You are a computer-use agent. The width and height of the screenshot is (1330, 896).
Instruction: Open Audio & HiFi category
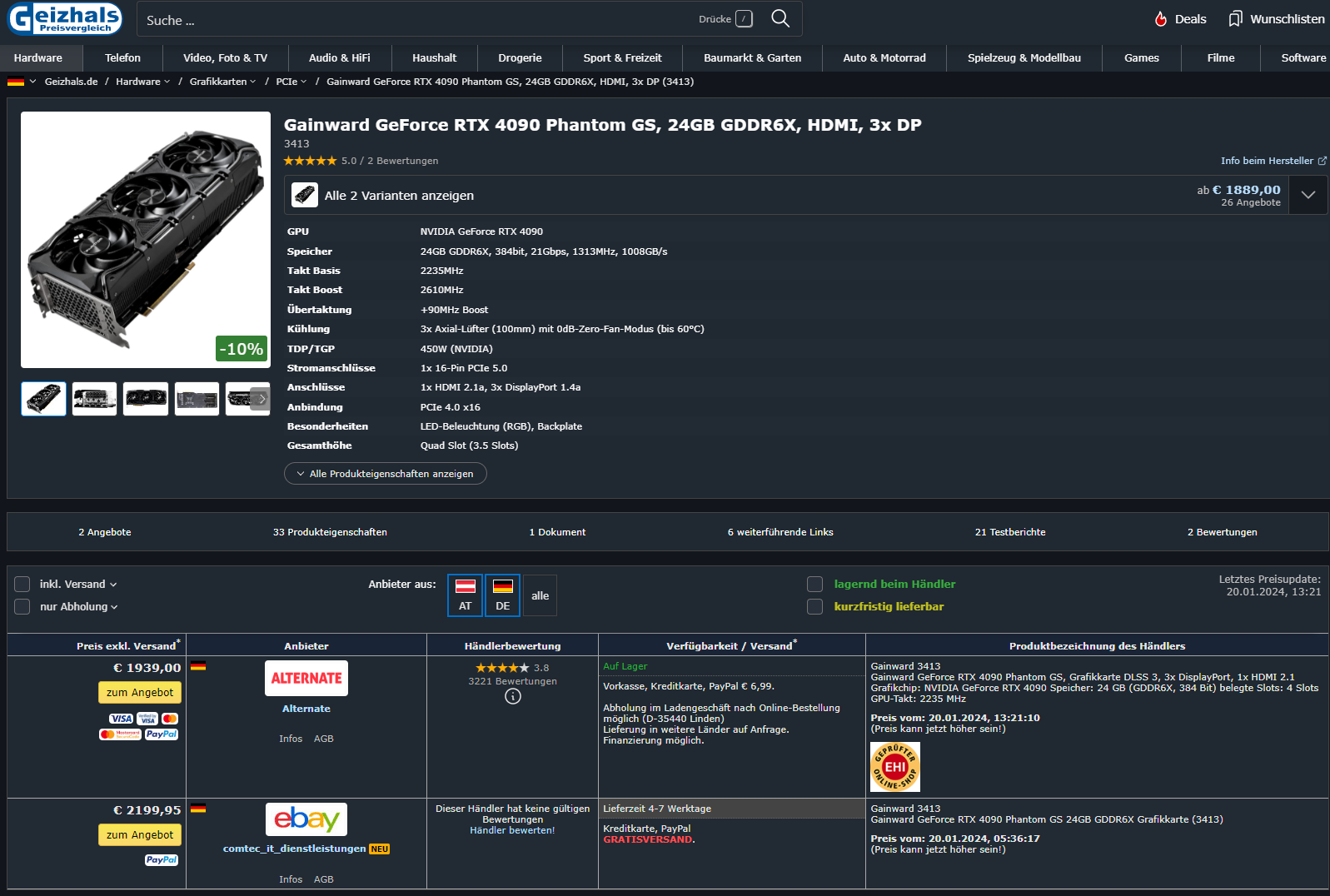click(340, 57)
